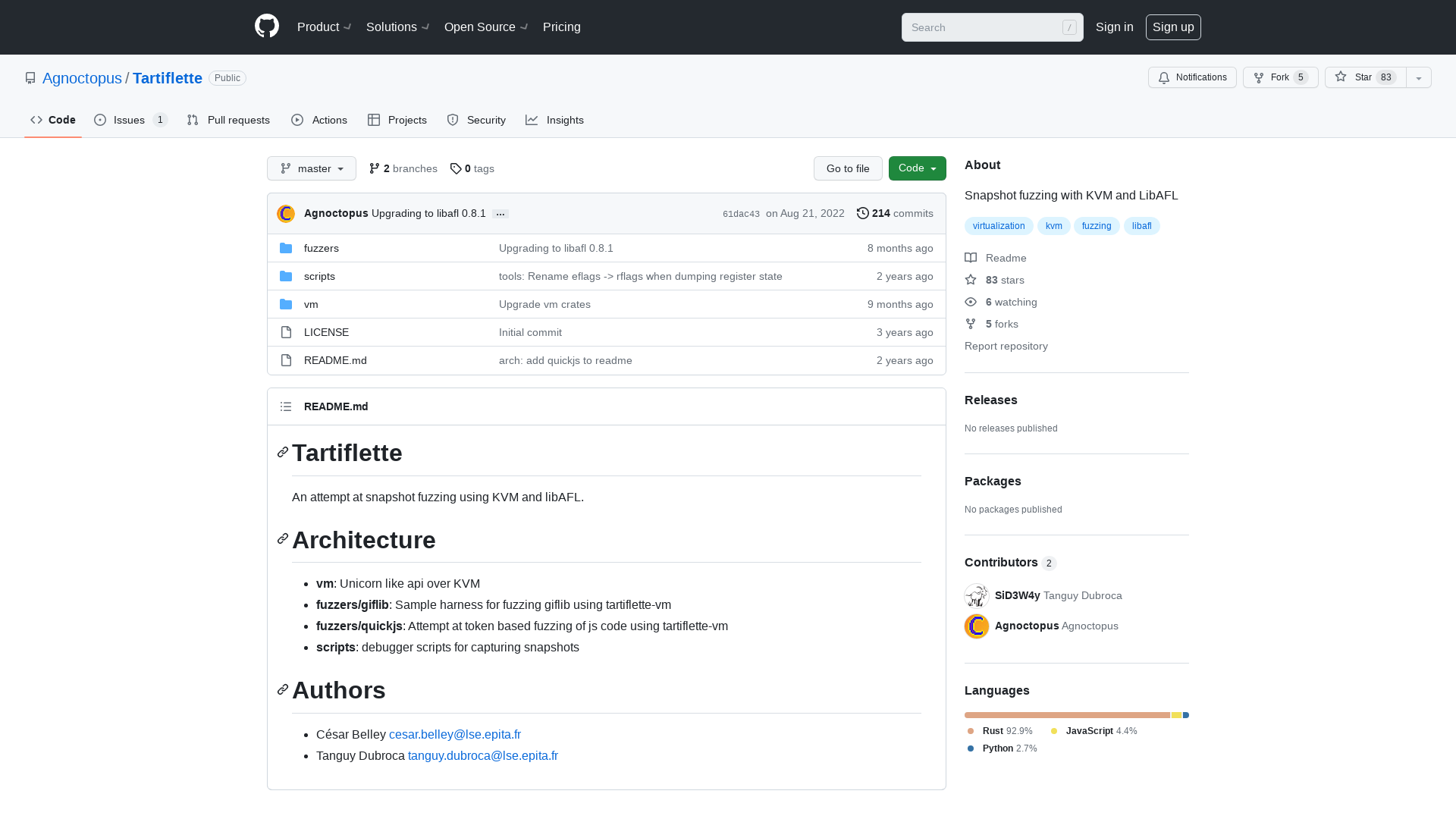
Task: Switch to the Projects tab
Action: click(397, 120)
